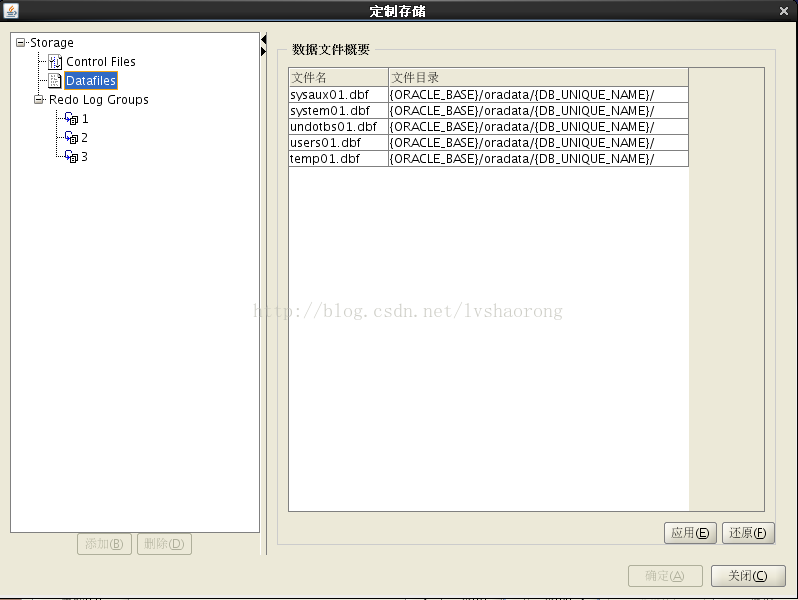The image size is (798, 600).
Task: Select the sysaux01.dbf file name cell
Action: (x=338, y=95)
